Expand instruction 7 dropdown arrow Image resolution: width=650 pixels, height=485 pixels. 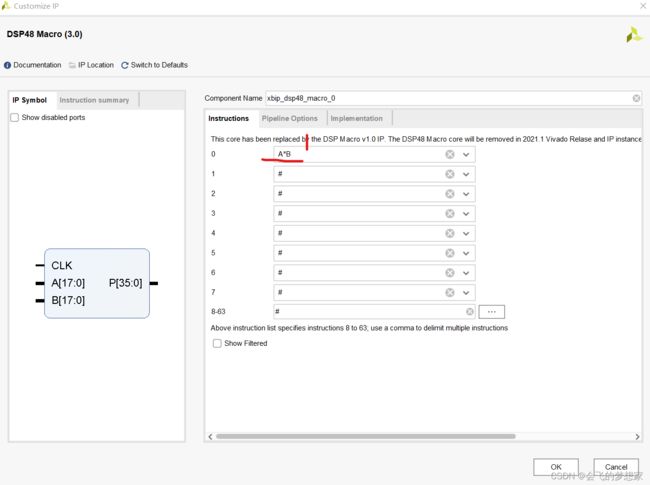click(x=466, y=293)
